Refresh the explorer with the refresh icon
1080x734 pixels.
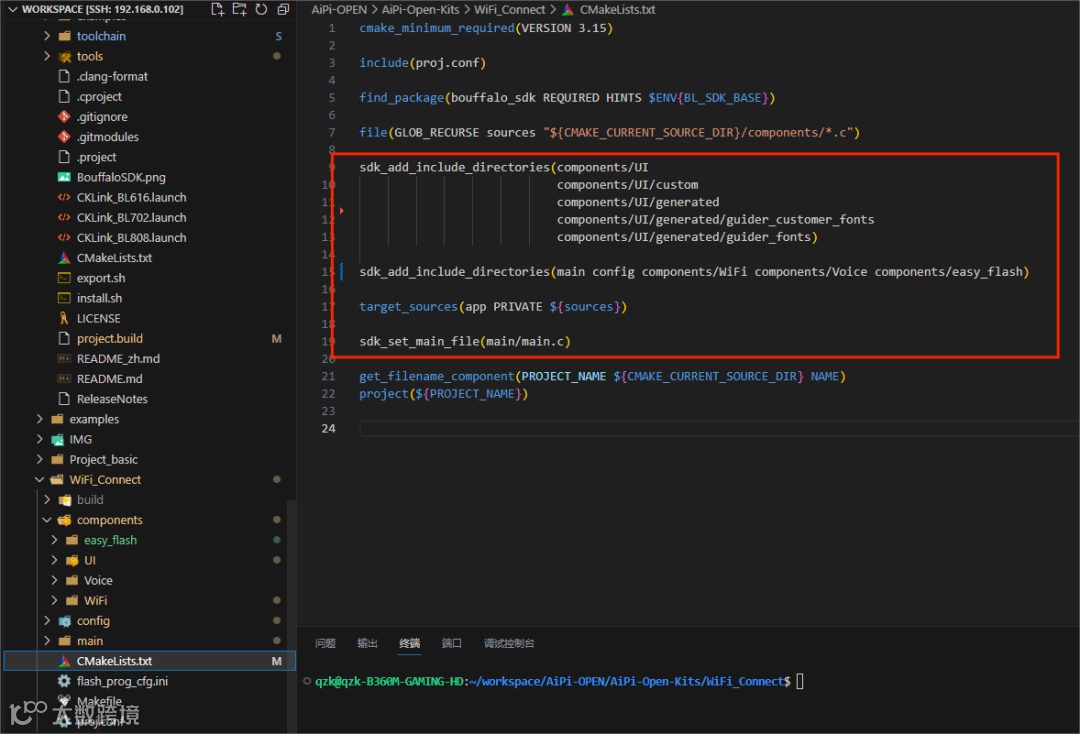pyautogui.click(x=261, y=9)
